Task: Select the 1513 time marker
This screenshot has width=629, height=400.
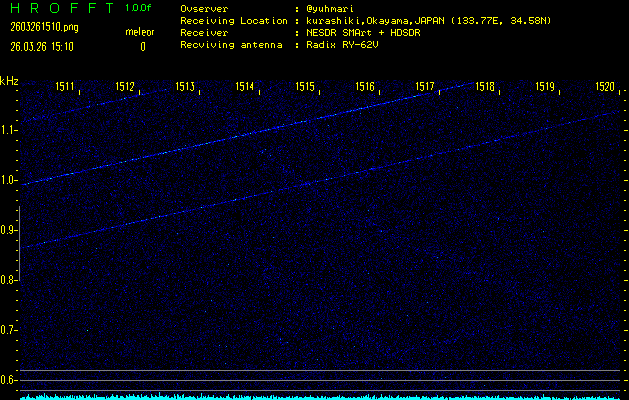Action: [185, 88]
